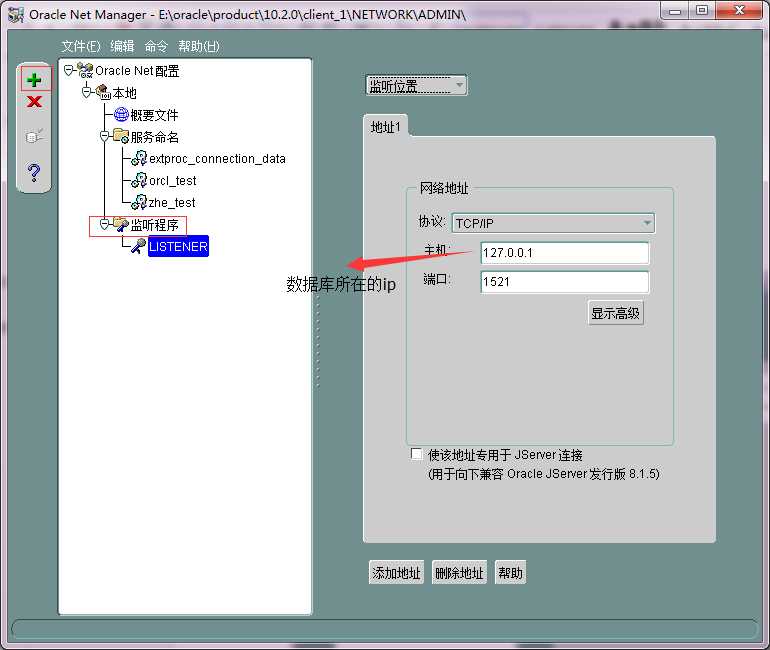
Task: Click the extproc_connection_data service icon
Action: tap(139, 158)
